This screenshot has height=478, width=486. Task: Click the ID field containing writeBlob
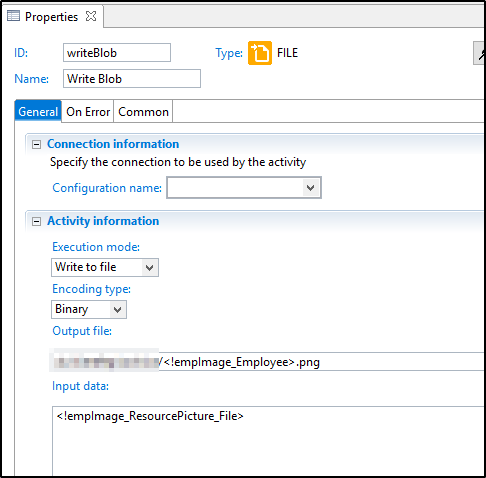117,53
